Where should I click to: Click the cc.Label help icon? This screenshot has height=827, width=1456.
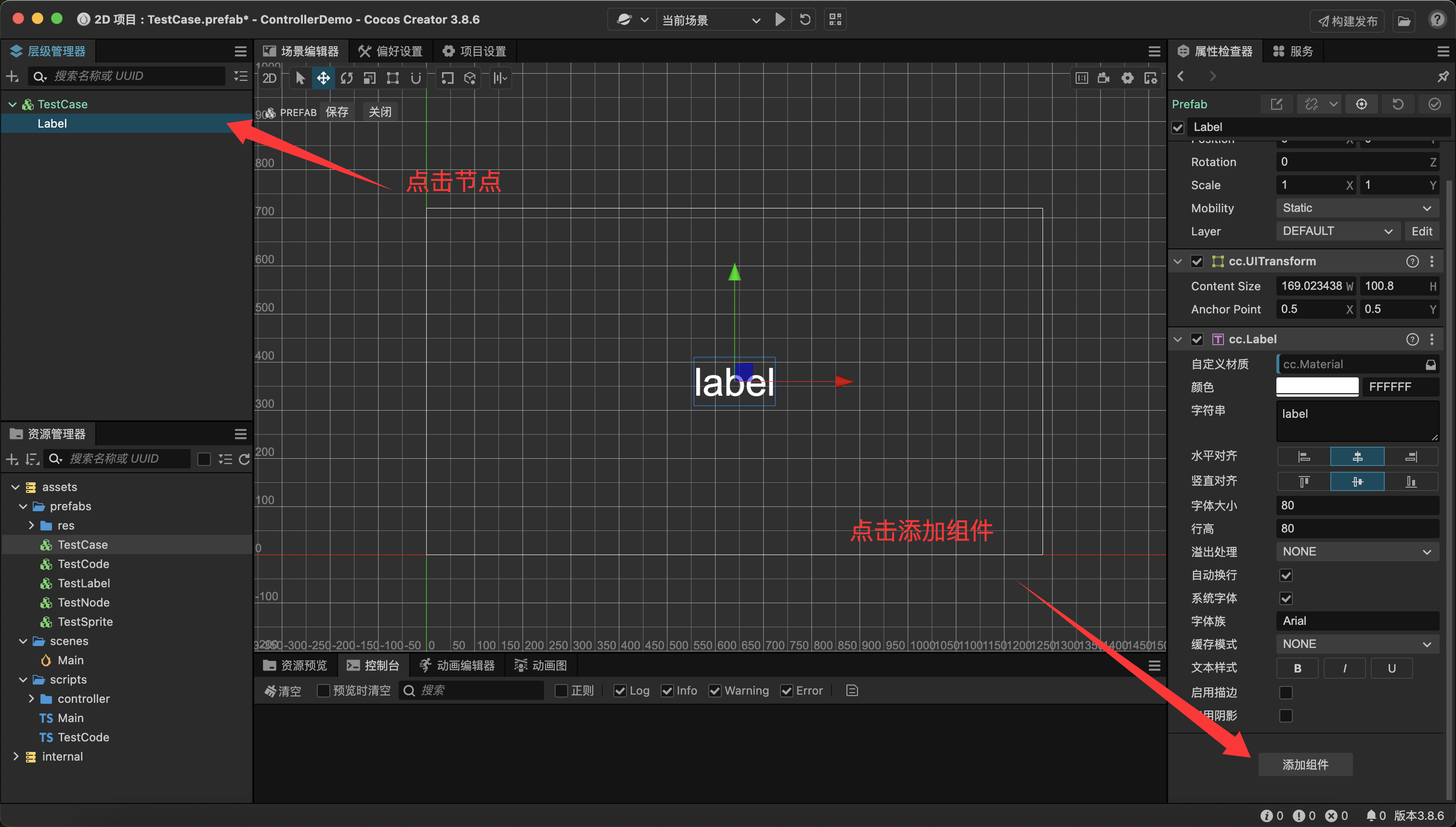pos(1412,340)
